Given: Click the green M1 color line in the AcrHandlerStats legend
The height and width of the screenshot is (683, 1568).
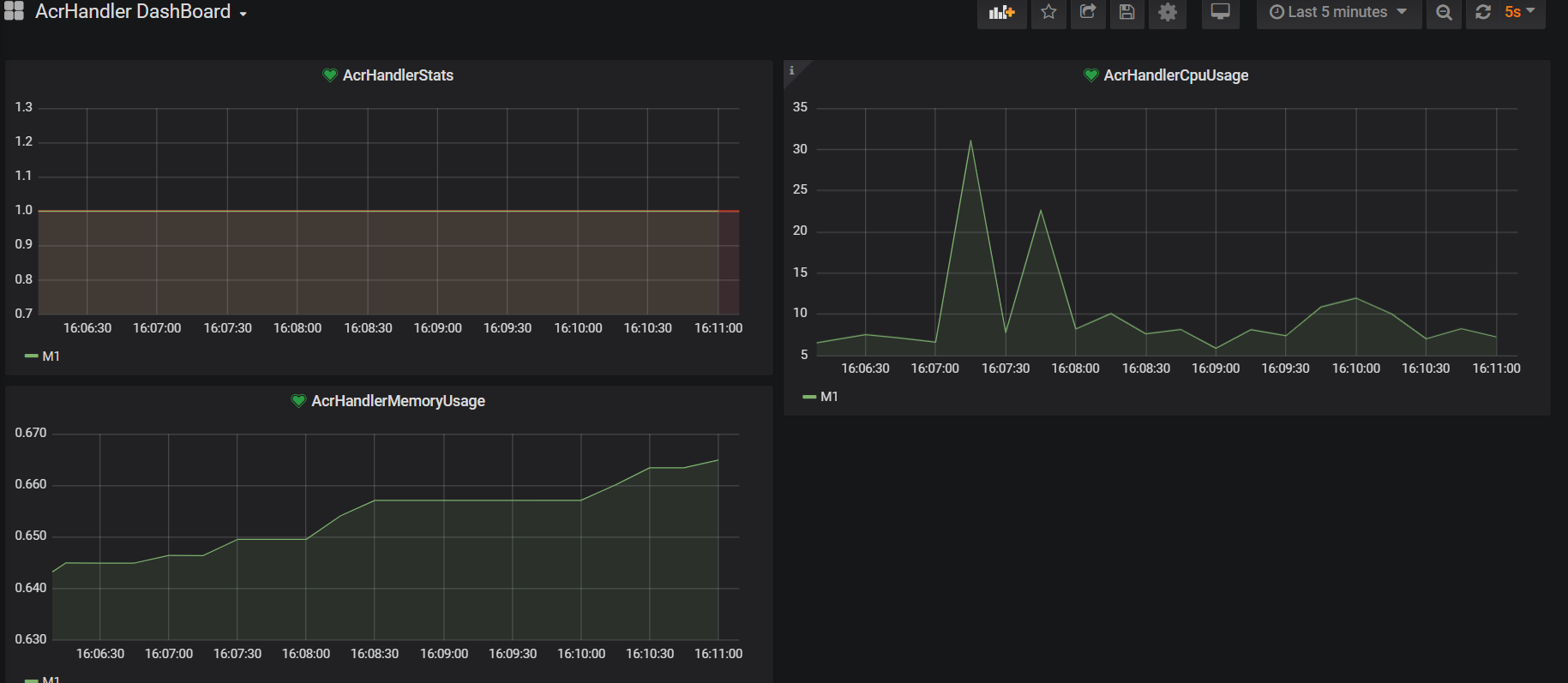Looking at the screenshot, I should click(31, 356).
